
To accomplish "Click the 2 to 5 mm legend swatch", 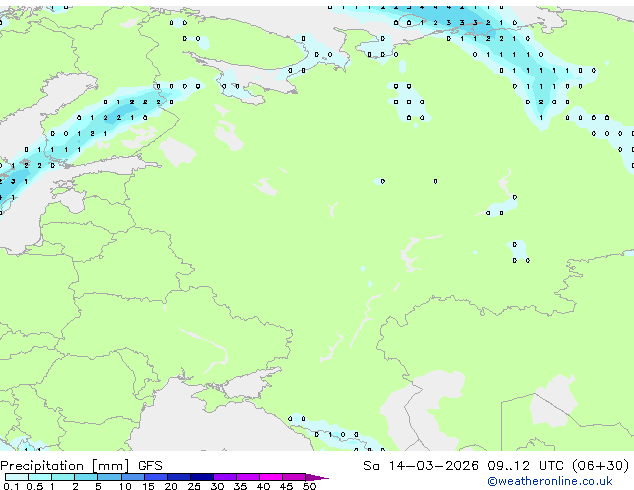I will click(x=86, y=477).
